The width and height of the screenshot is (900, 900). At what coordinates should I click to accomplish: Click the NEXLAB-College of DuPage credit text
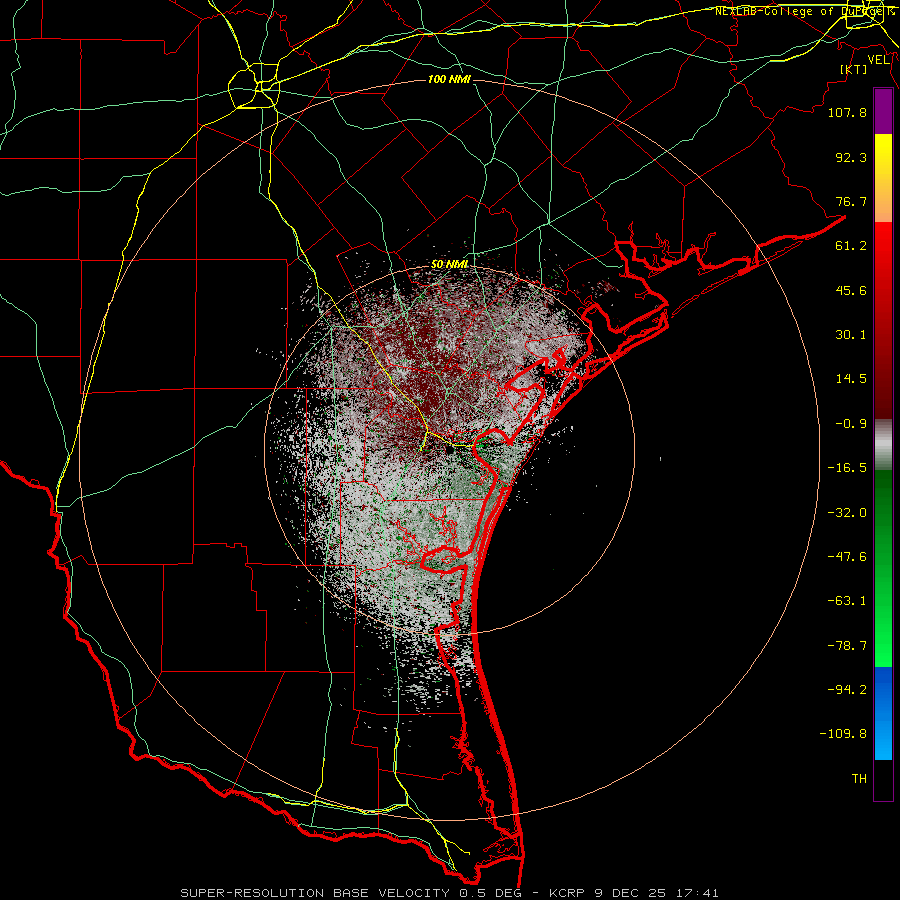[804, 11]
